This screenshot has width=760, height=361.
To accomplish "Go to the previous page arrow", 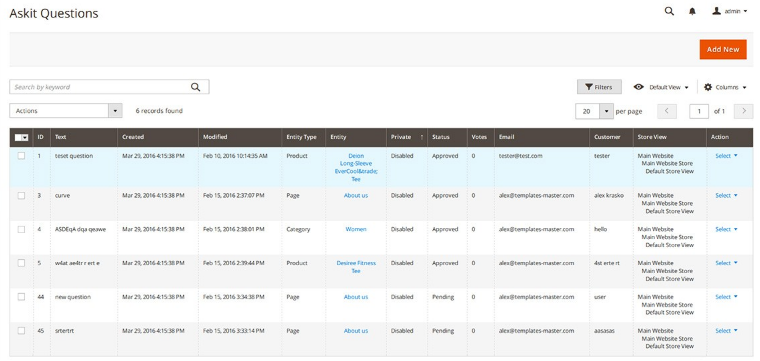I will click(x=667, y=111).
